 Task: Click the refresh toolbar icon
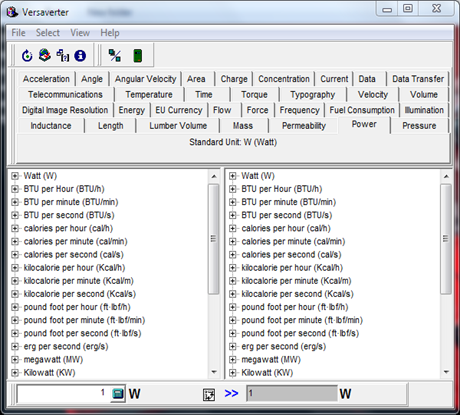pyautogui.click(x=27, y=55)
